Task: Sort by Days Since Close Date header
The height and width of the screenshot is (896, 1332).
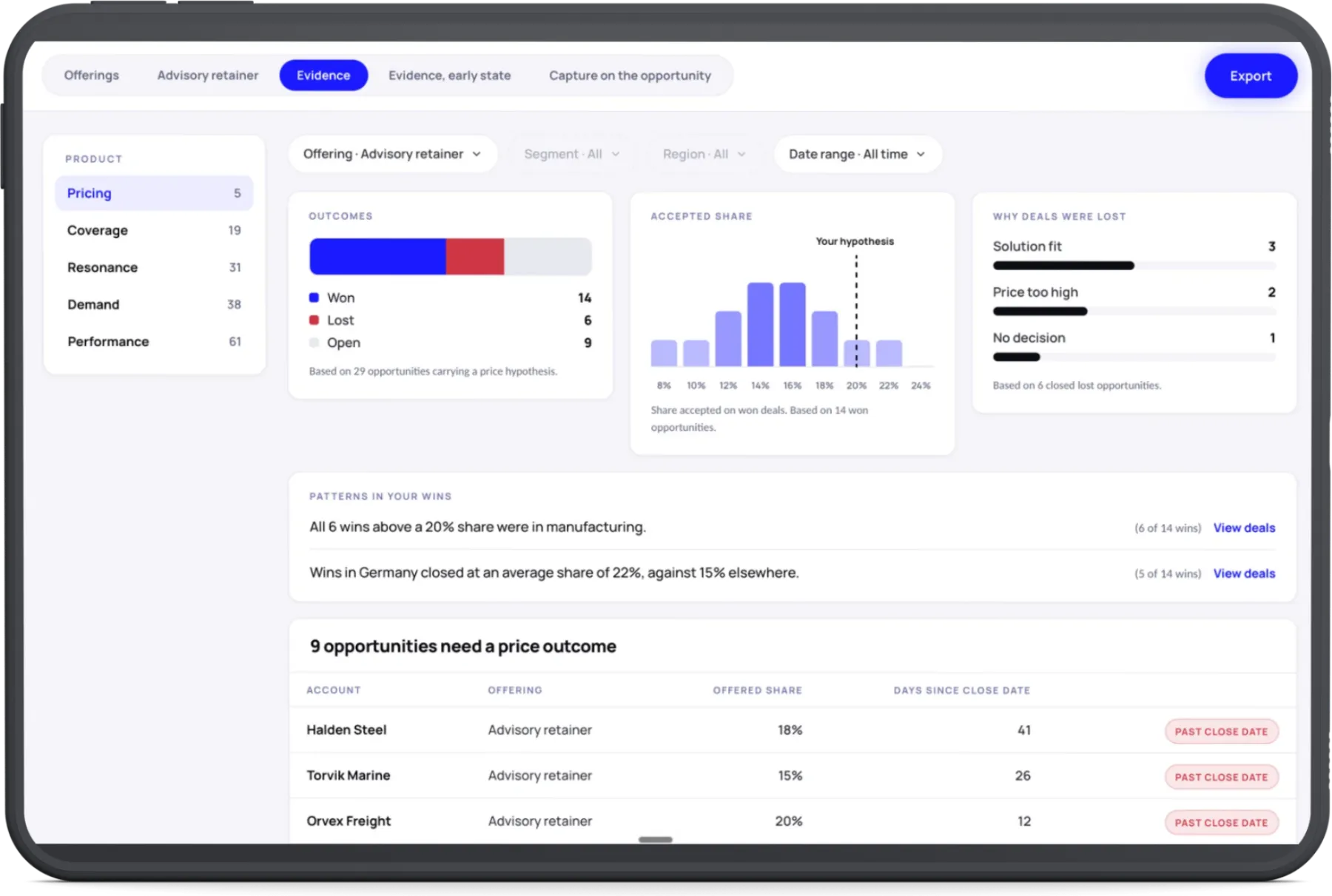Action: tap(961, 690)
